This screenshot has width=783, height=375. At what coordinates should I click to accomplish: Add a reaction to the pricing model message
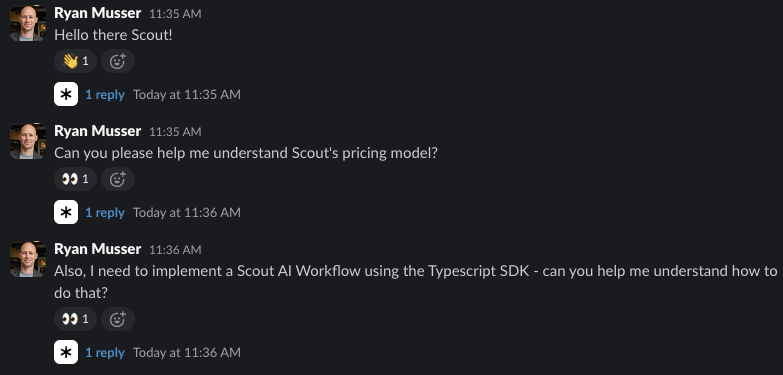point(118,179)
